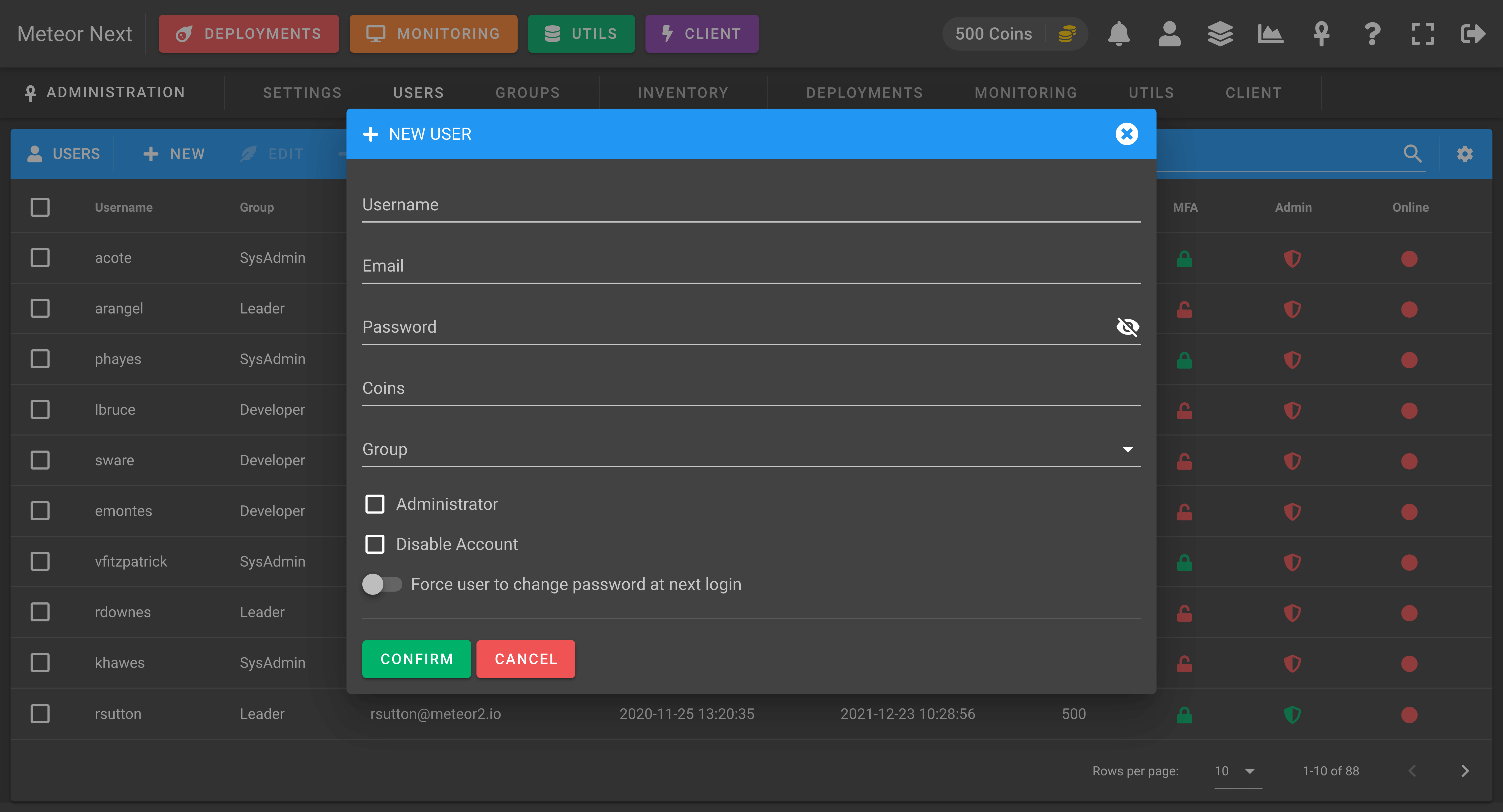The image size is (1503, 812).
Task: Switch to the Groups tab
Action: pyautogui.click(x=527, y=93)
